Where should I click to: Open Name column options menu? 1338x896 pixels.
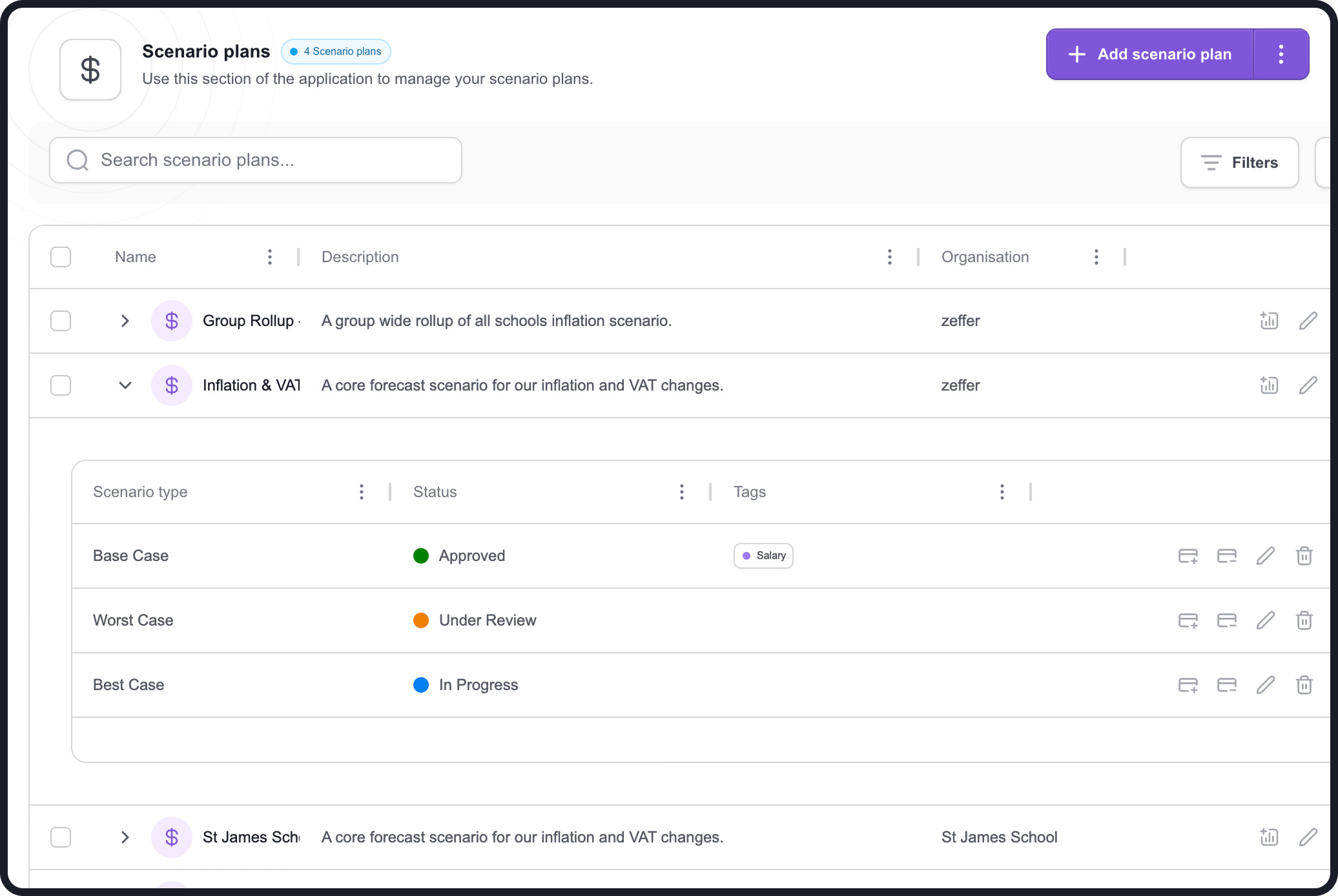tap(270, 257)
